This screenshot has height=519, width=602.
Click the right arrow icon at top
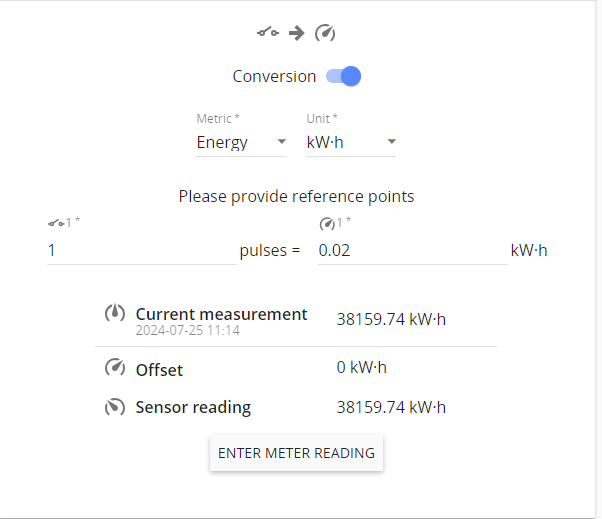click(x=296, y=33)
